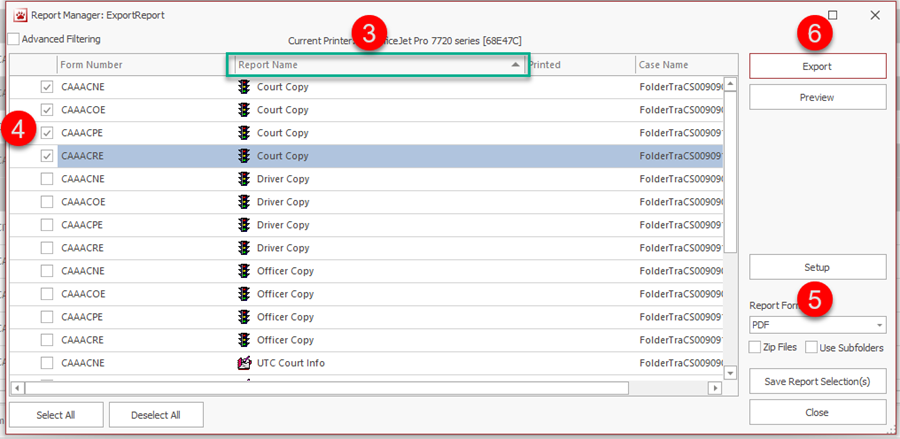The height and width of the screenshot is (439, 900).
Task: Click the down arrow of the vertical scrollbar
Action: coord(730,372)
